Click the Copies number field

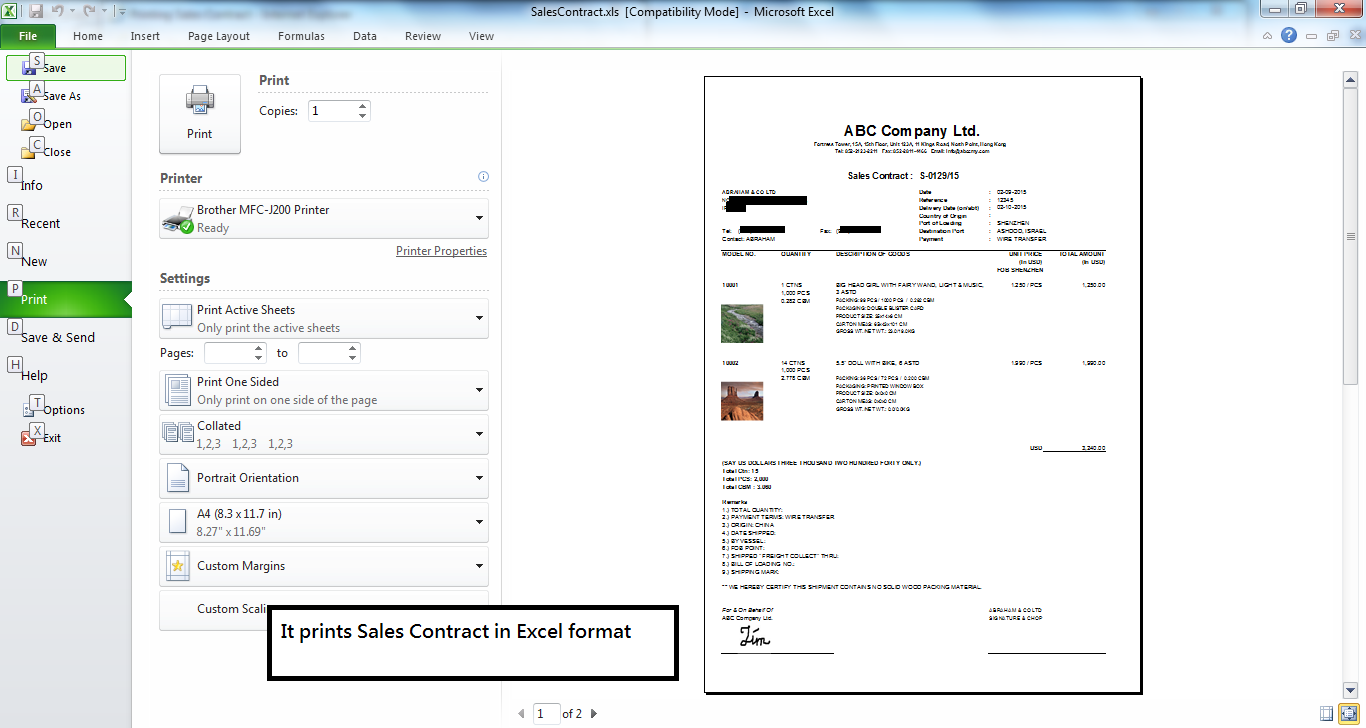click(x=331, y=111)
